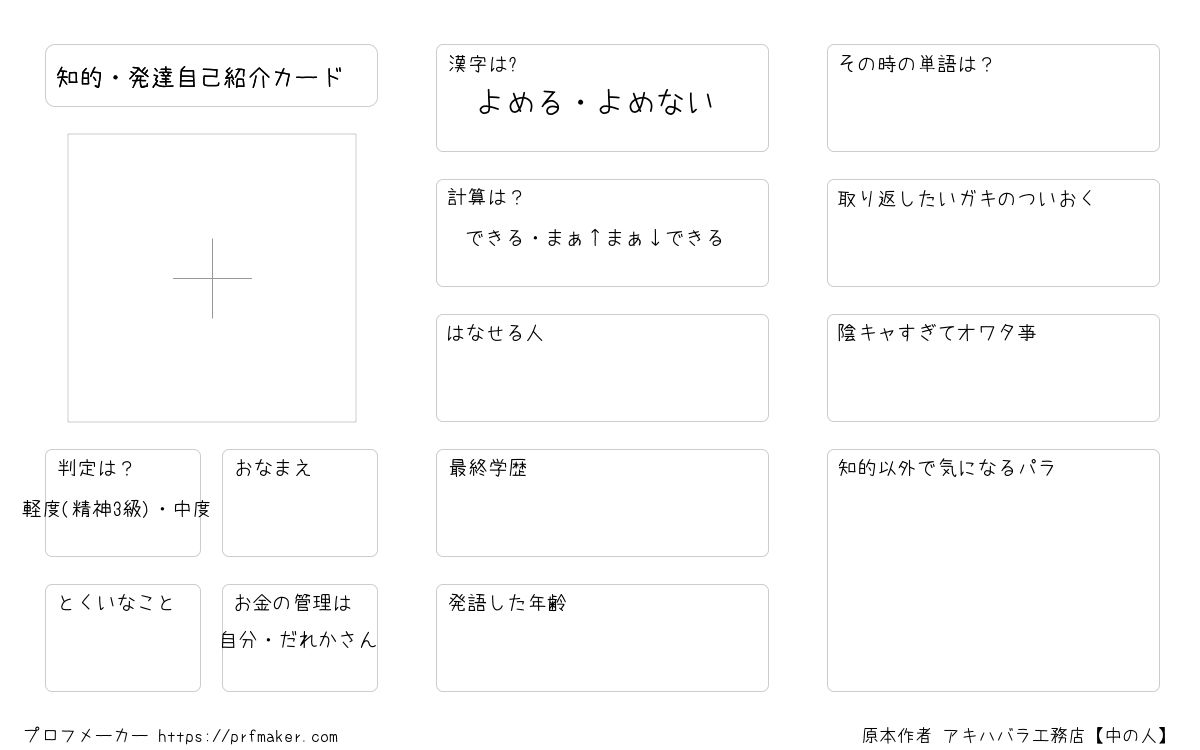Click the 原本作者 アキハバラ工務店 credit text
Image resolution: width=1200 pixels, height=750 pixels.
tap(973, 736)
